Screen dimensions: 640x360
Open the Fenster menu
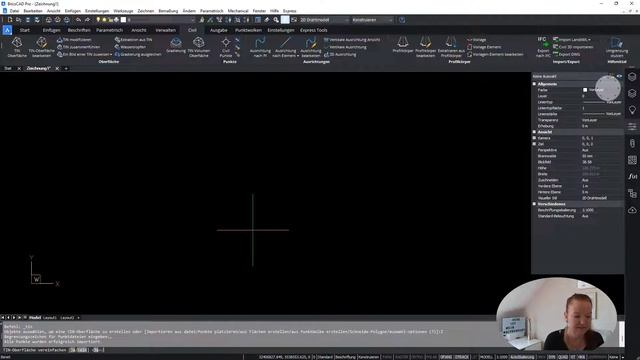tap(259, 11)
